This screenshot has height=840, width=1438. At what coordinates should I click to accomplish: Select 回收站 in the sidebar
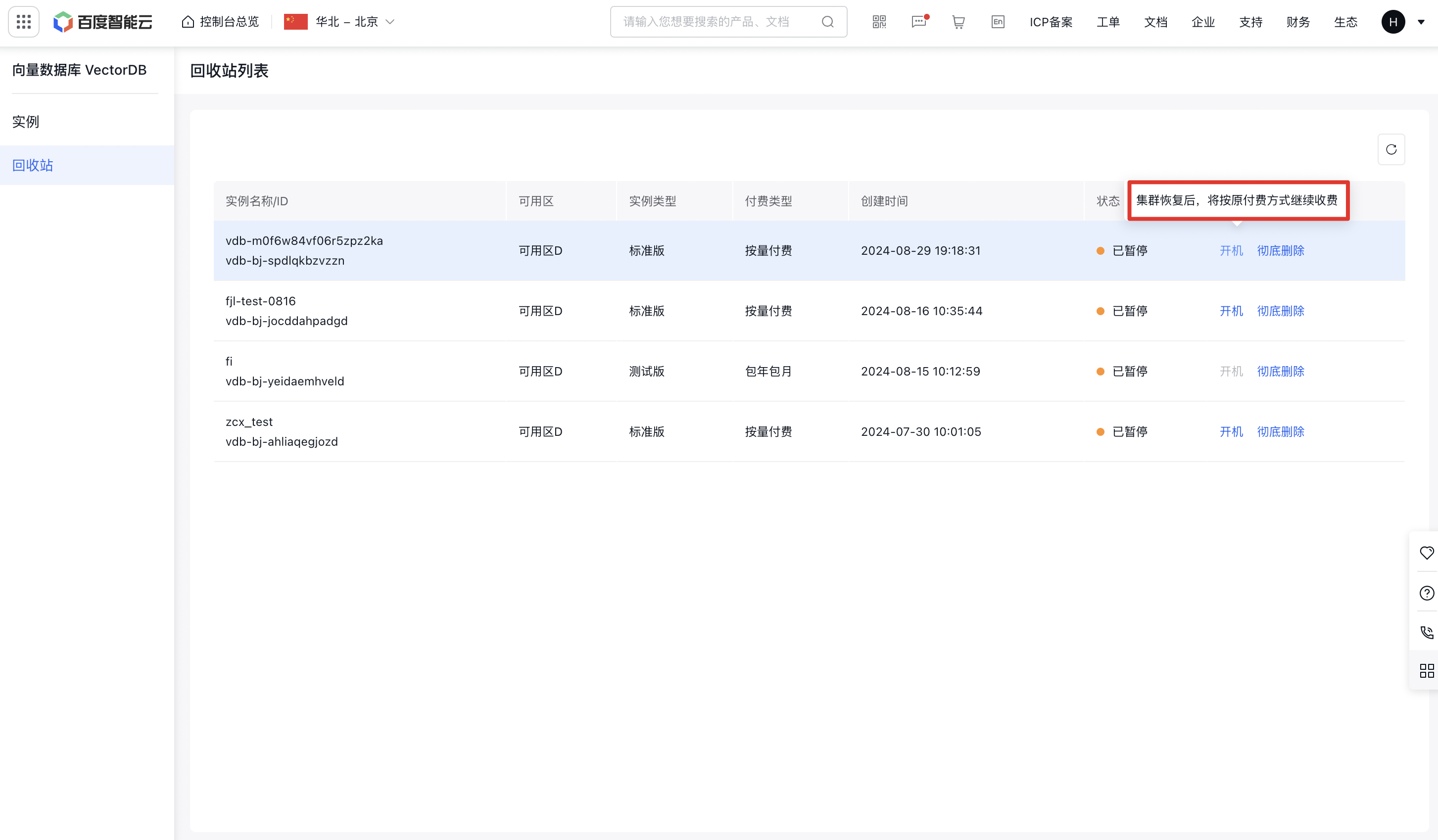point(87,165)
